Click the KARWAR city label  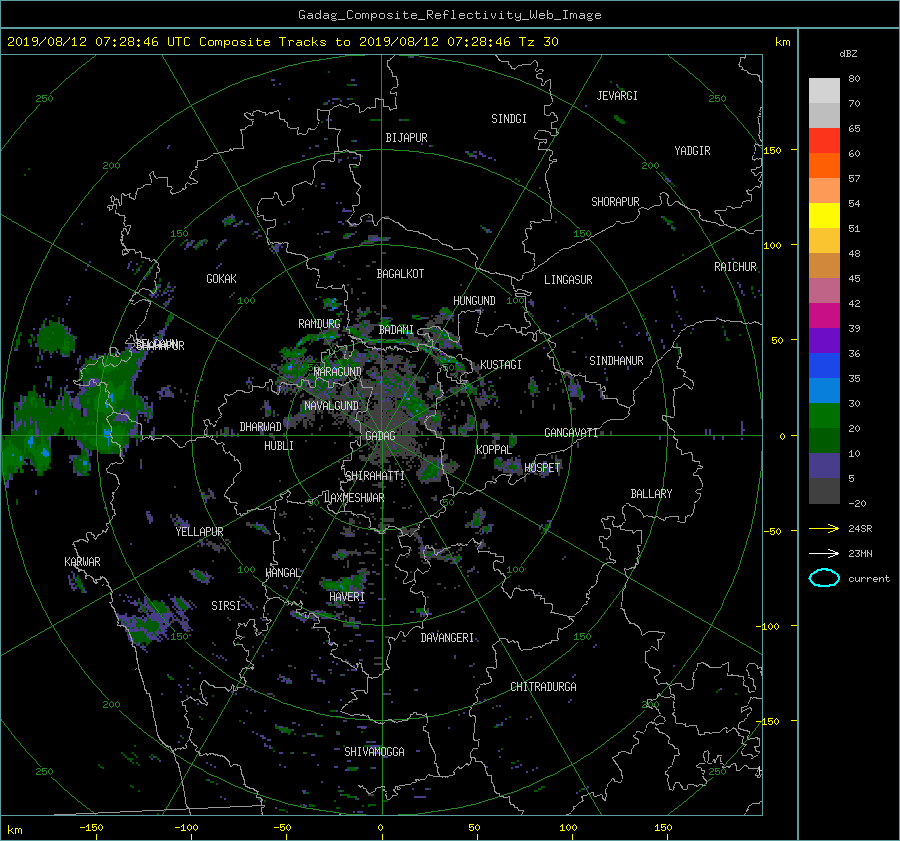coord(82,561)
